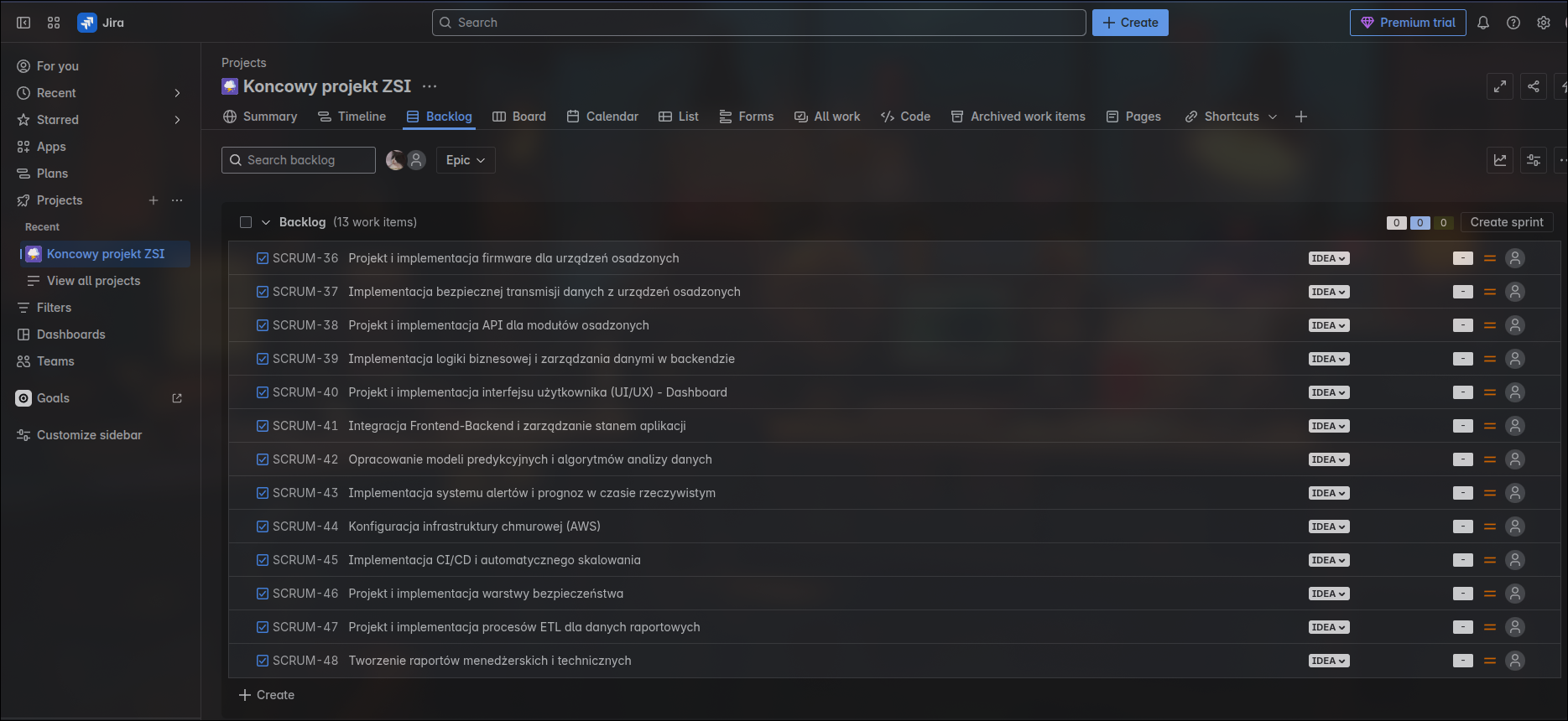Collapse the Backlog section chevron
This screenshot has width=1568, height=721.
[x=266, y=222]
